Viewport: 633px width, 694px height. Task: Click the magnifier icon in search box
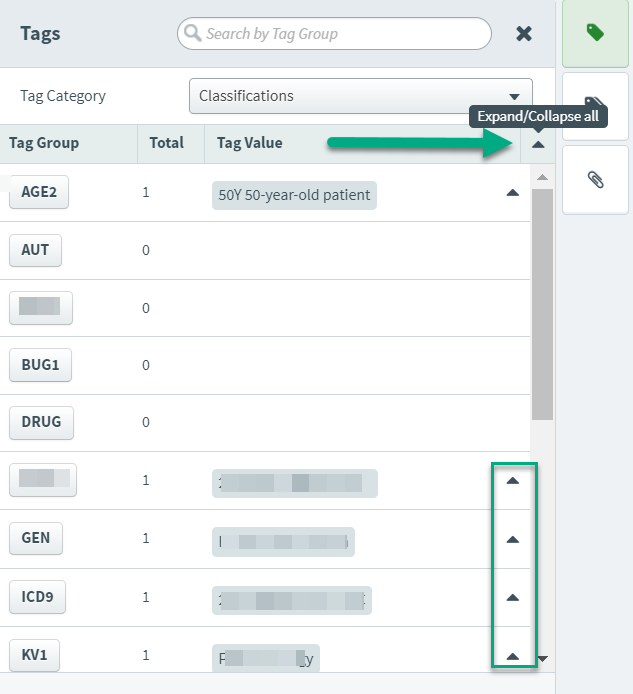[x=192, y=33]
